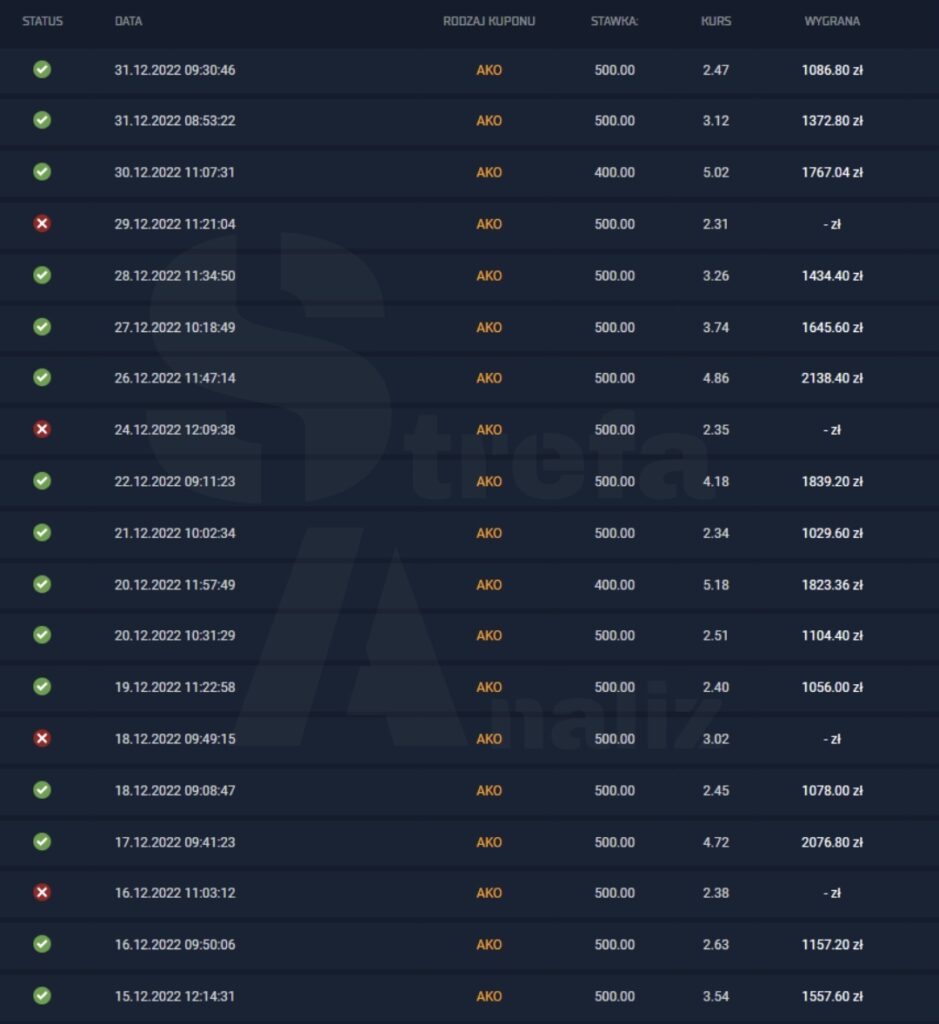The width and height of the screenshot is (939, 1024).
Task: Click the odds value 2.31
Action: [x=716, y=224]
